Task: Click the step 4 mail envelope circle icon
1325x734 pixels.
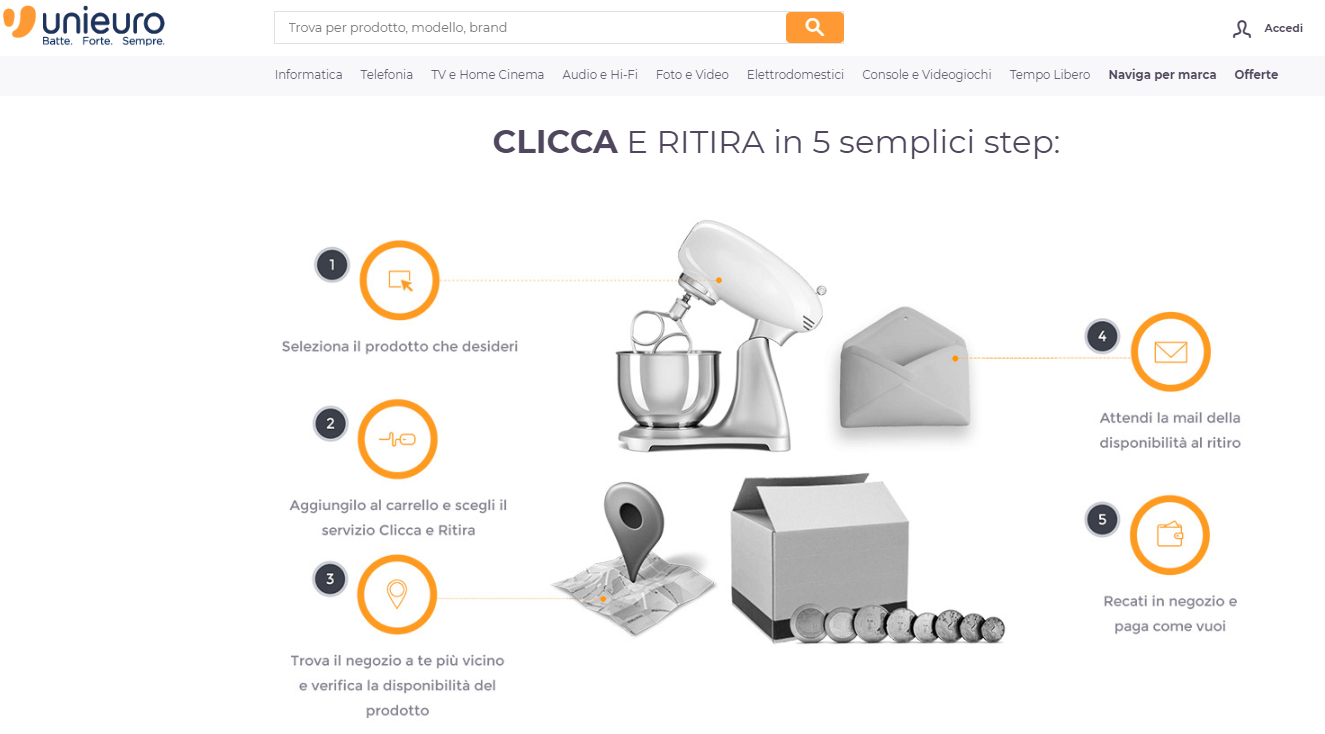Action: [1170, 352]
